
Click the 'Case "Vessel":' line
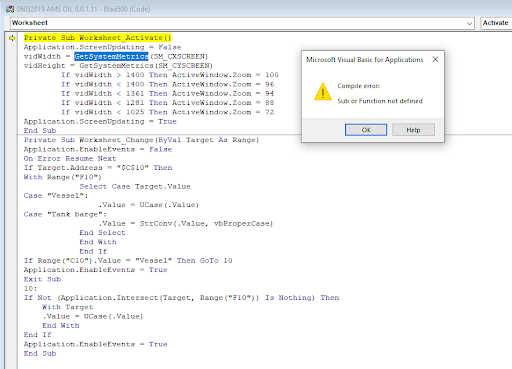point(56,196)
